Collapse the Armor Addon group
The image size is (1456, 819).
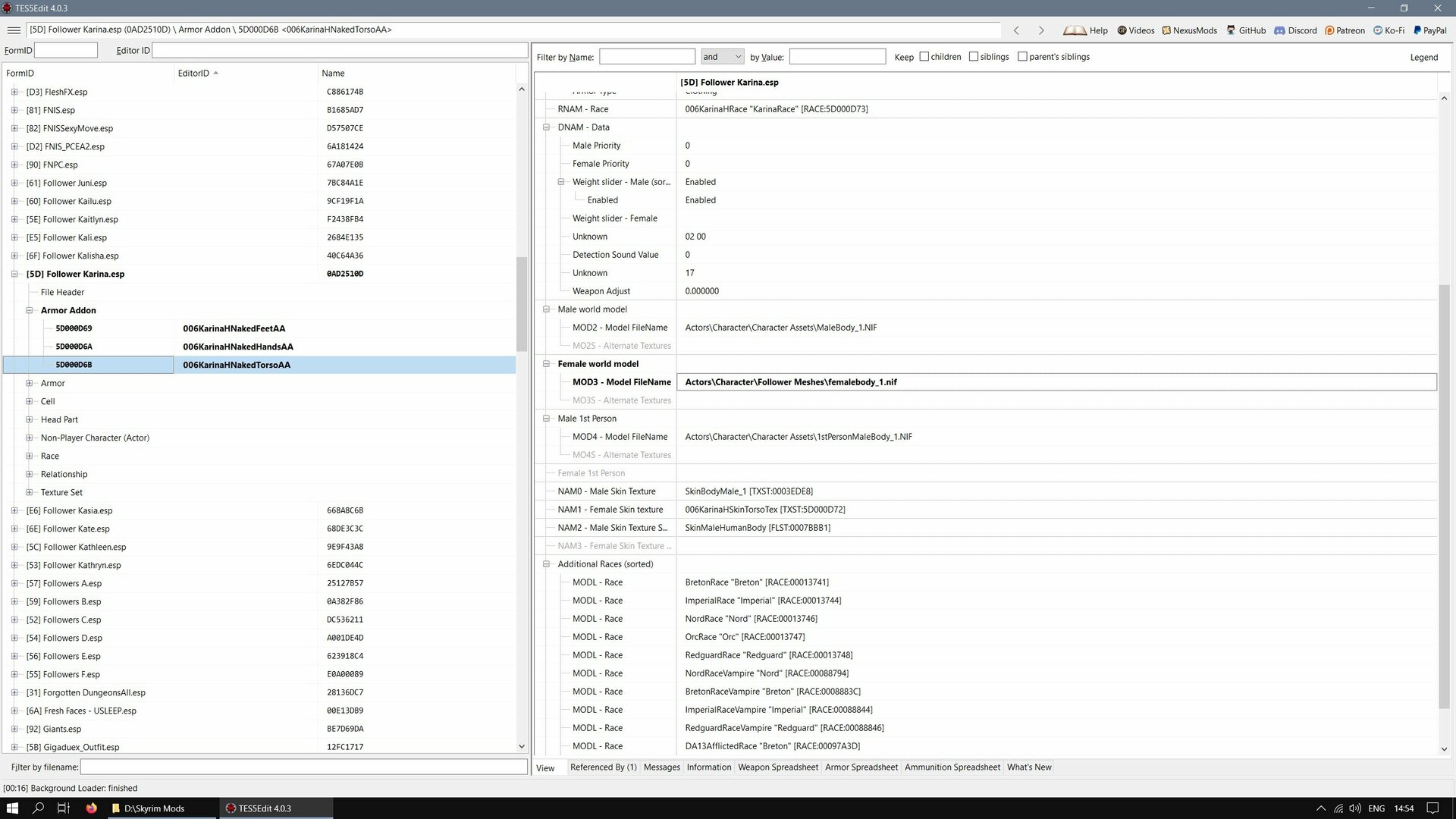click(29, 310)
